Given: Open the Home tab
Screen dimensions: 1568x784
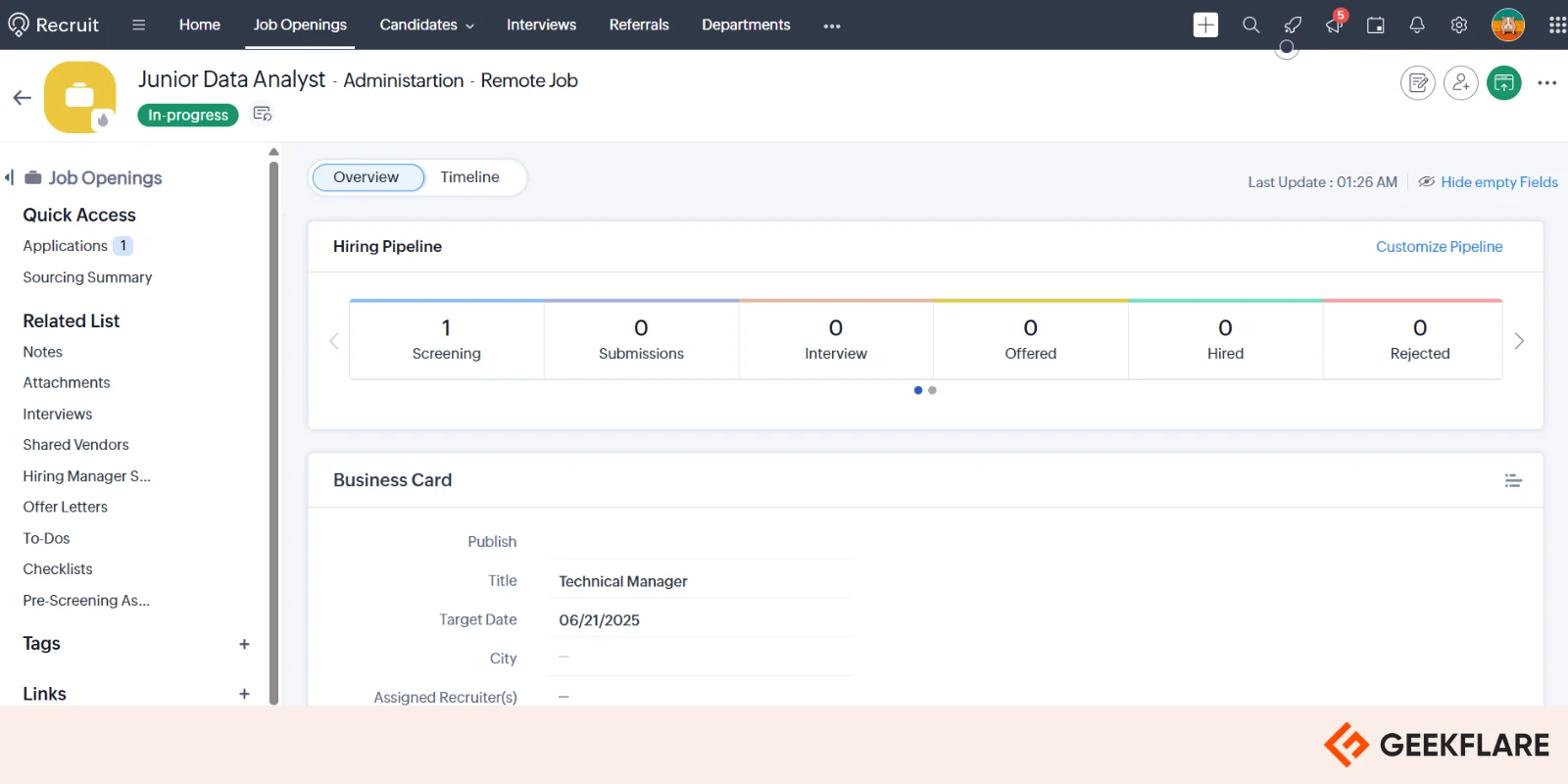Looking at the screenshot, I should 200,24.
